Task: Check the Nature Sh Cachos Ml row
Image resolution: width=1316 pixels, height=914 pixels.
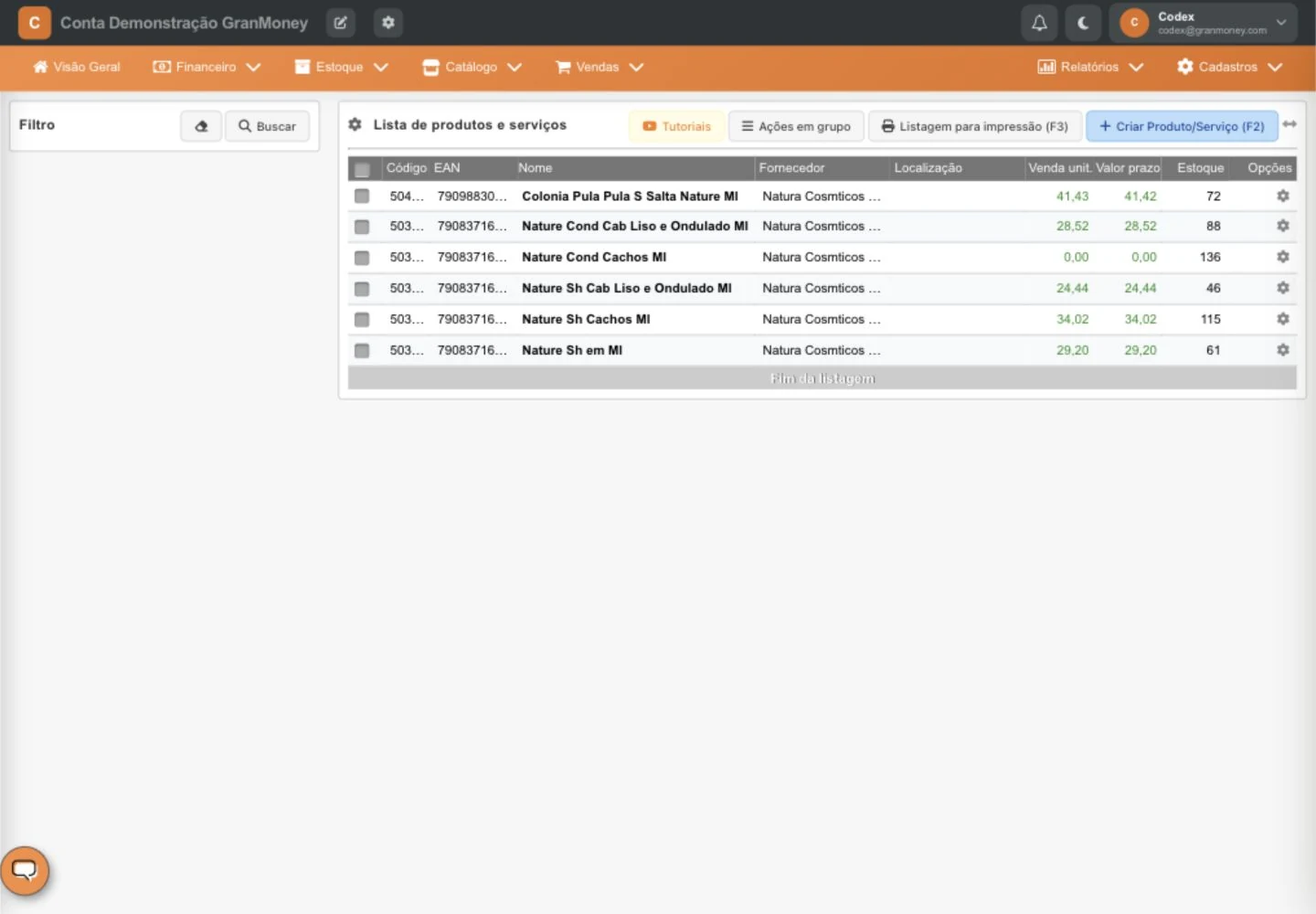Action: pos(362,320)
